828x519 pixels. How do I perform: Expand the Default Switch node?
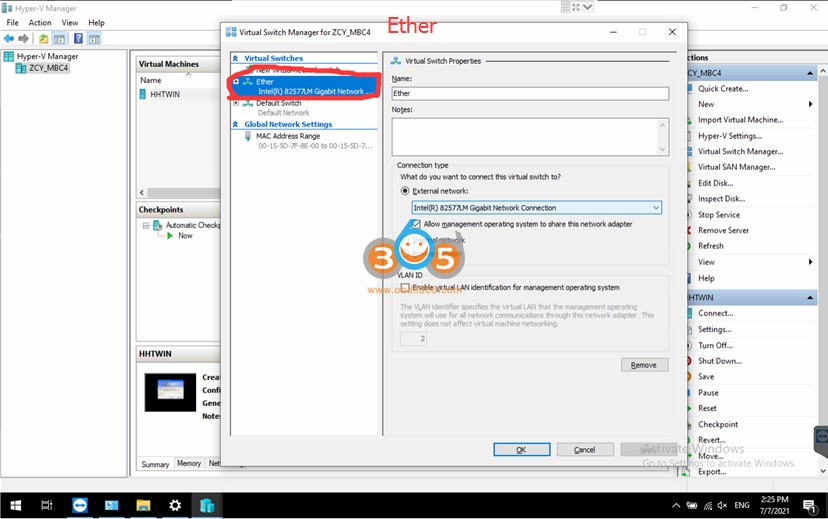[236, 103]
